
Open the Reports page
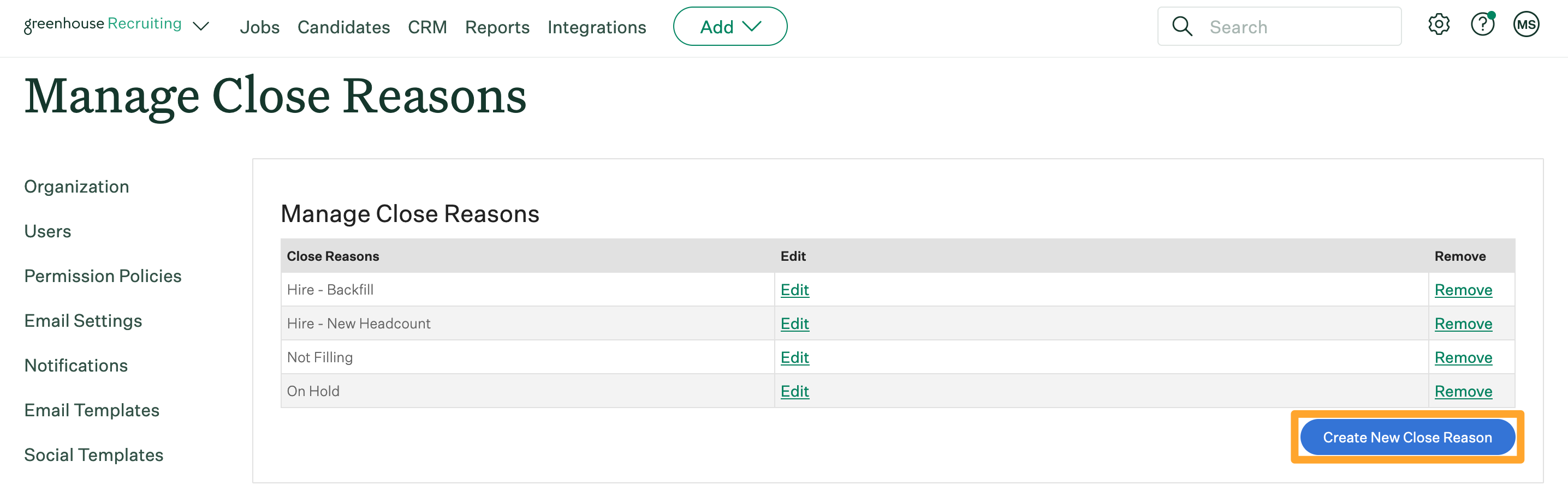tap(497, 27)
